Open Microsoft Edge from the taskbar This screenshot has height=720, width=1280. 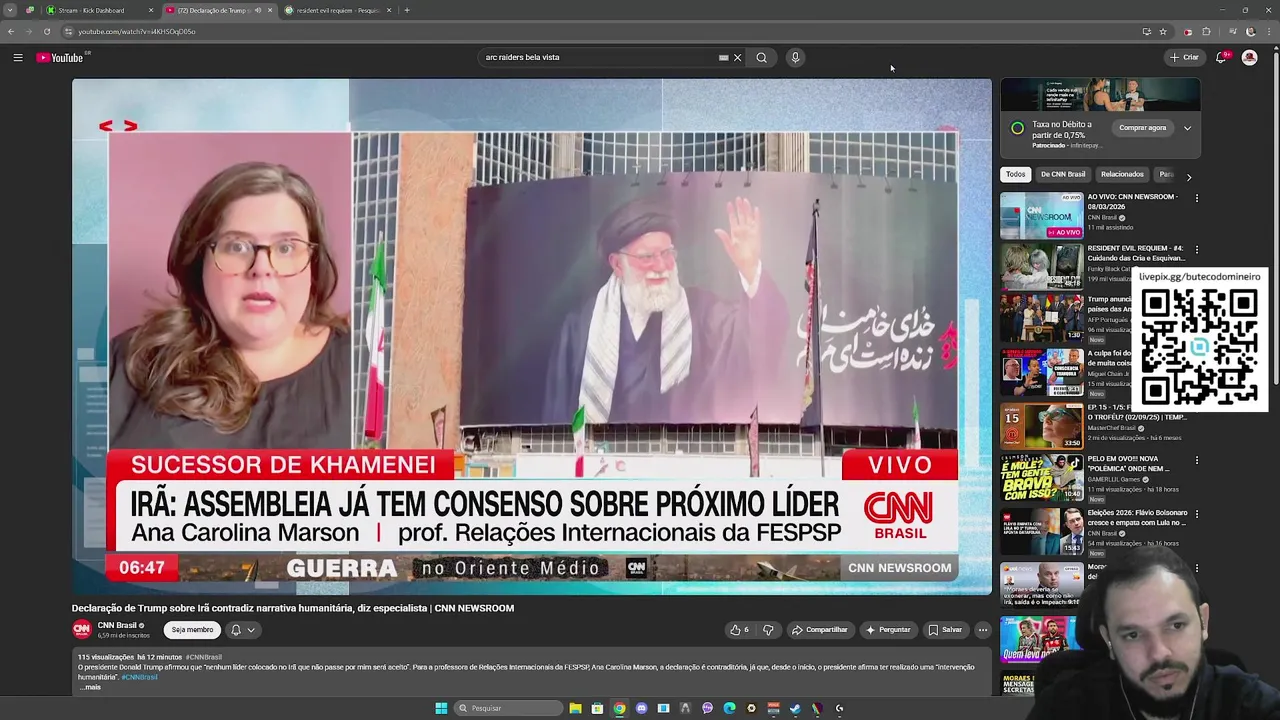click(x=729, y=708)
